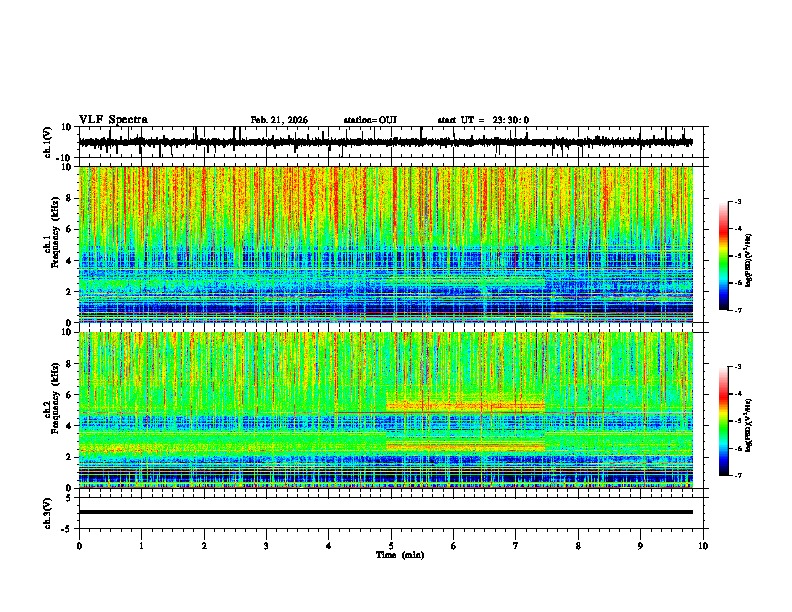Click the time axis tick label "5"

pos(391,546)
